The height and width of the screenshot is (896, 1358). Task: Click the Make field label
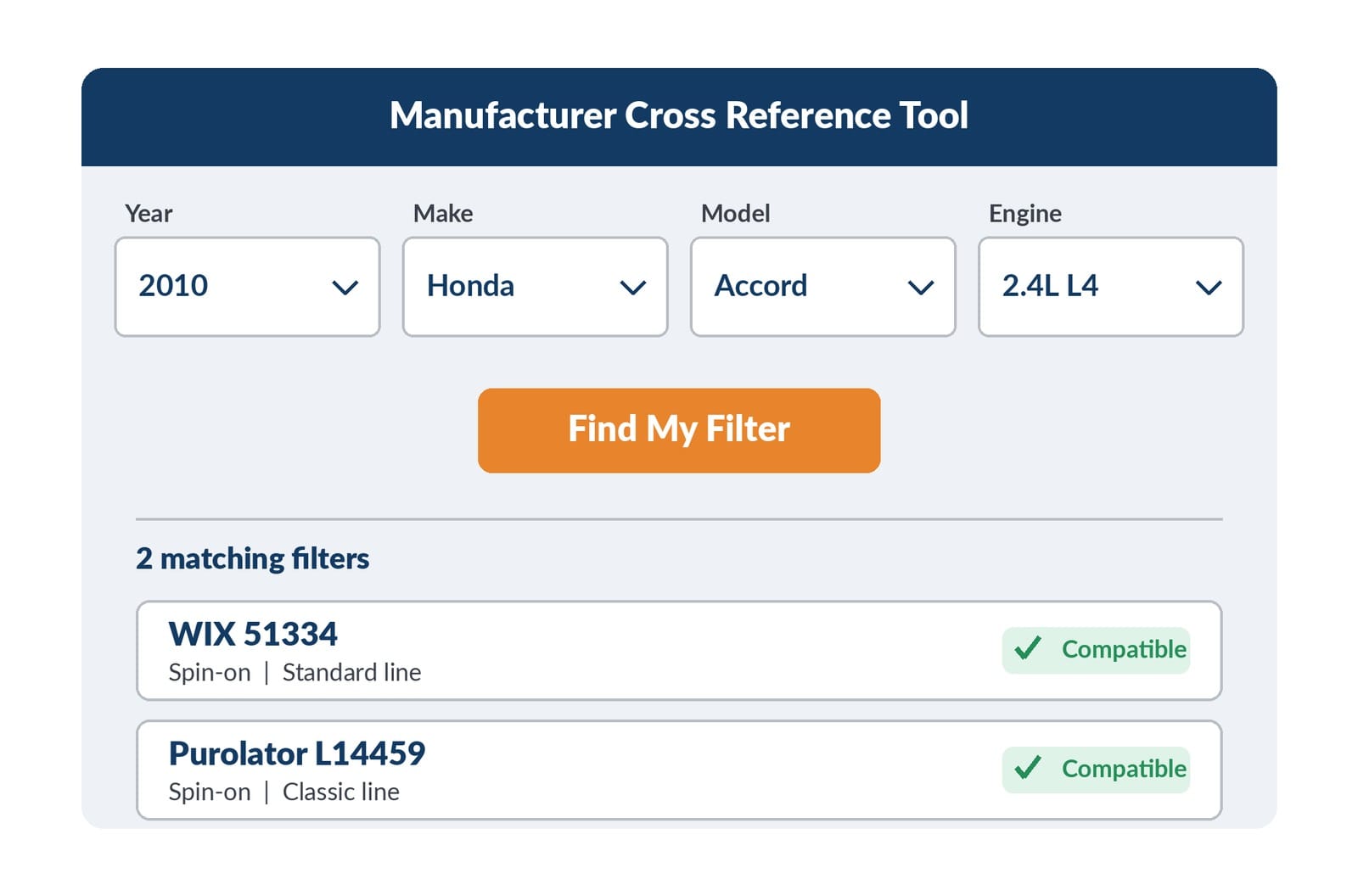pos(443,214)
